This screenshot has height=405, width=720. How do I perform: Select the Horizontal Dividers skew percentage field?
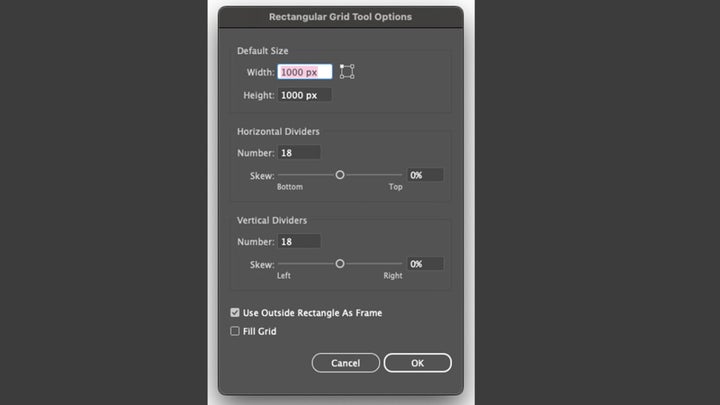pyautogui.click(x=425, y=174)
